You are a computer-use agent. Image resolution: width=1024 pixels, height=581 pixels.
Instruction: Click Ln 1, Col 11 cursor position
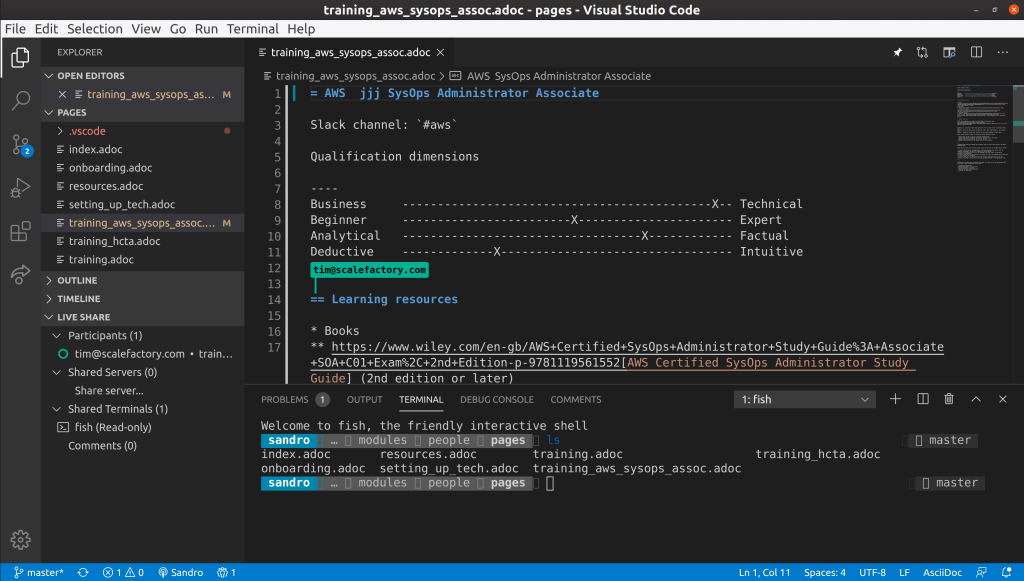(x=764, y=573)
